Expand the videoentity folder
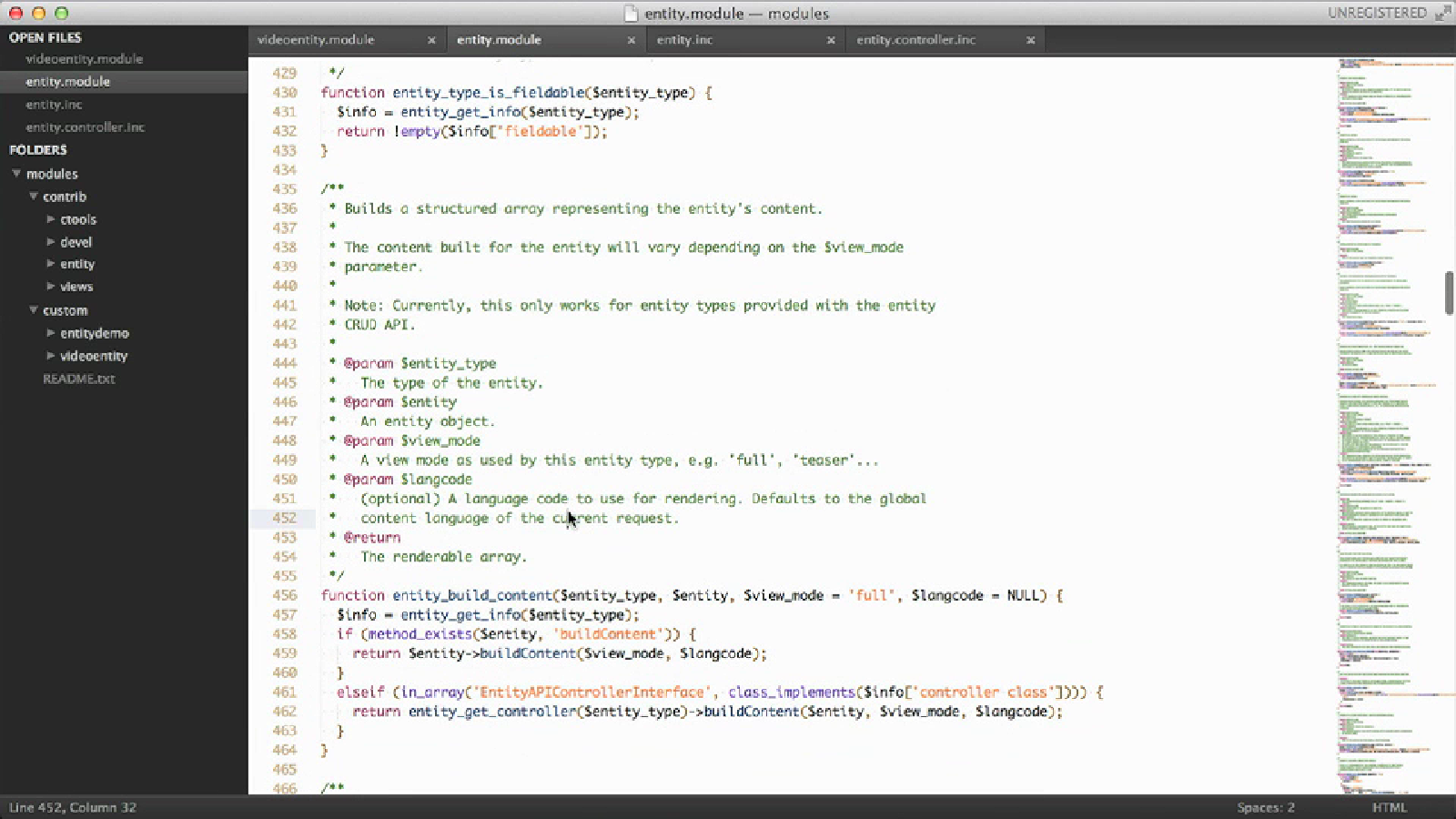 pyautogui.click(x=51, y=356)
